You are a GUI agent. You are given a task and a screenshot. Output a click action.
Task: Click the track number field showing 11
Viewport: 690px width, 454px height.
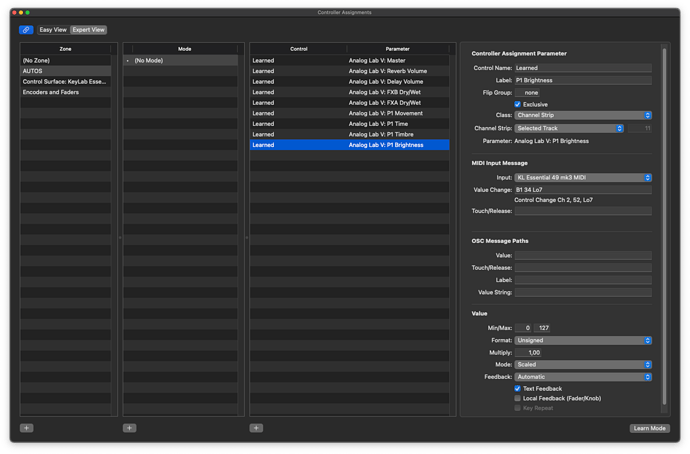coord(640,128)
